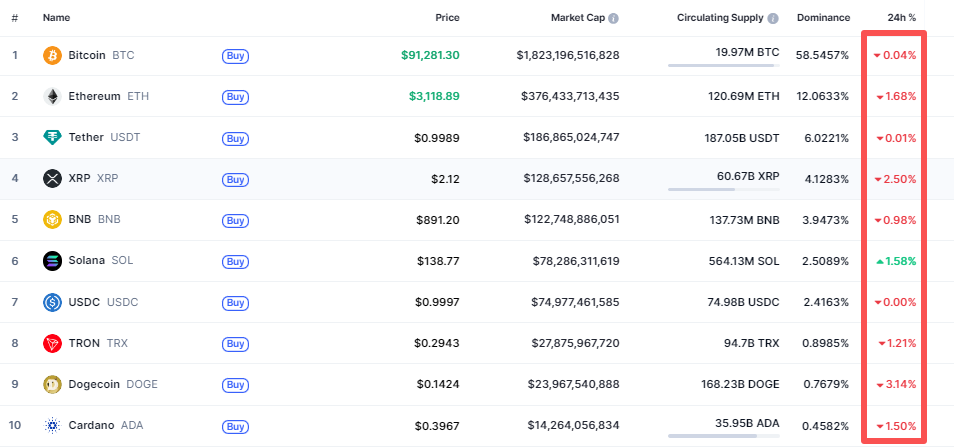This screenshot has height=448, width=954.
Task: Click the Tether logo icon
Action: coord(52,137)
